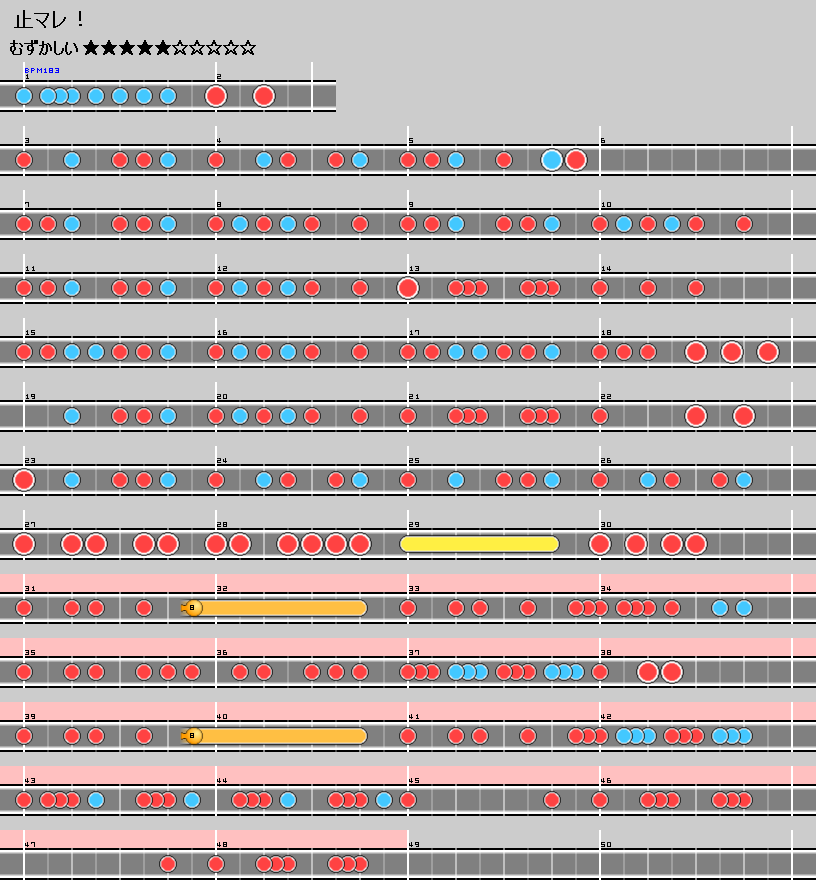Select the BPM183 tempo marker
Viewport: 816px width, 880px height.
click(42, 71)
